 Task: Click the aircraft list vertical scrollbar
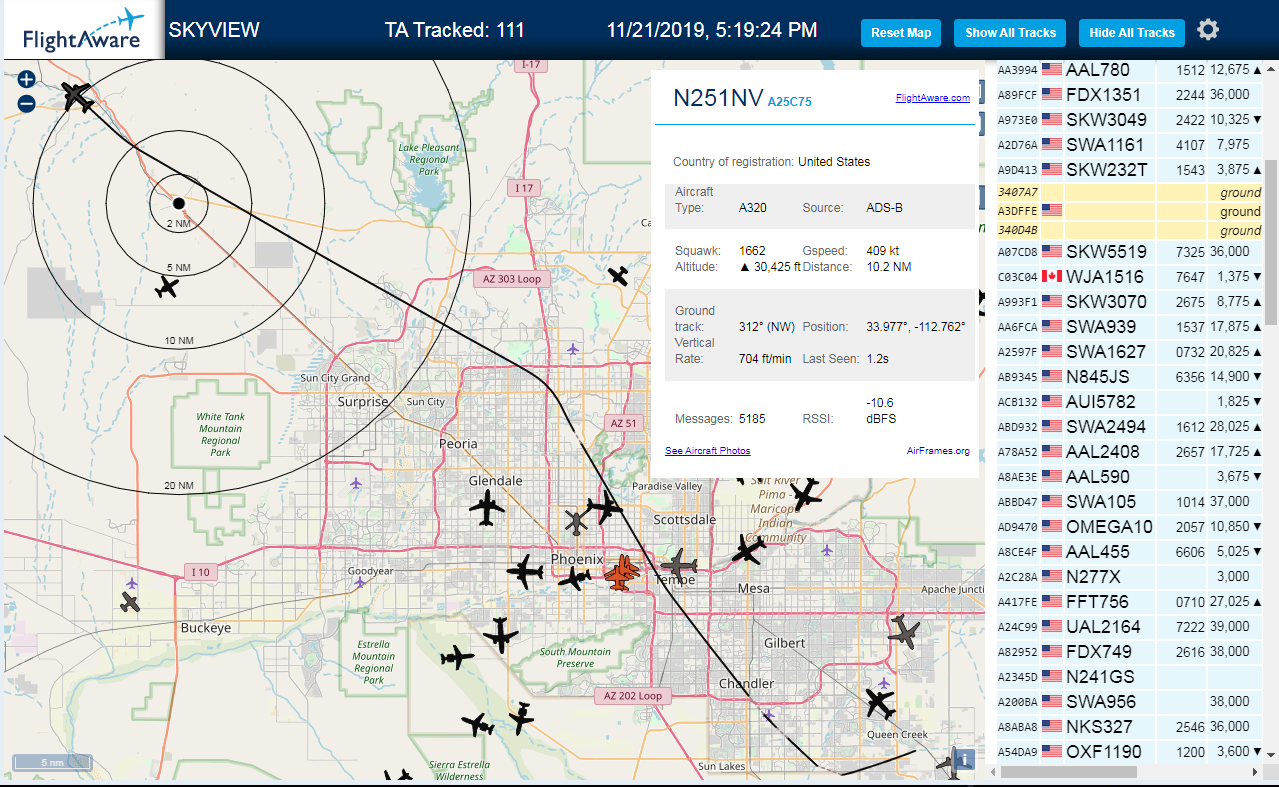click(x=1271, y=242)
